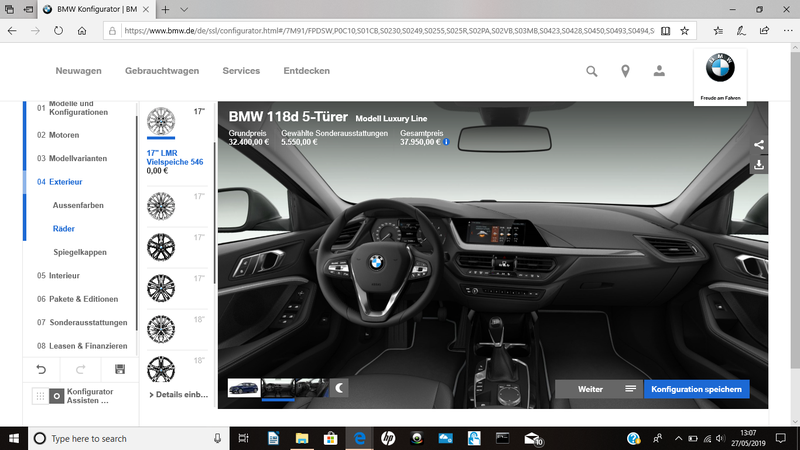Go to browser home page

pos(82,31)
